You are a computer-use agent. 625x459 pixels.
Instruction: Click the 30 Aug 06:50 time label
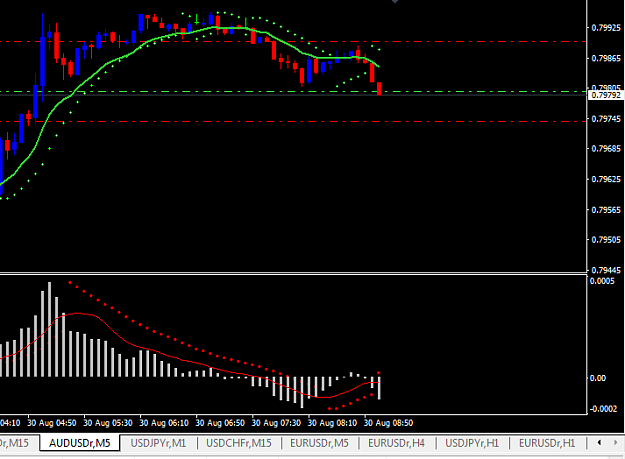220,423
